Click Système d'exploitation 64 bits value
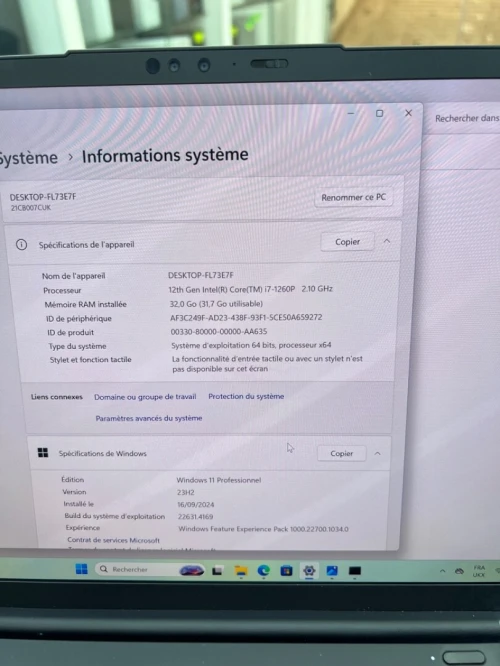The image size is (500, 666). (x=251, y=345)
